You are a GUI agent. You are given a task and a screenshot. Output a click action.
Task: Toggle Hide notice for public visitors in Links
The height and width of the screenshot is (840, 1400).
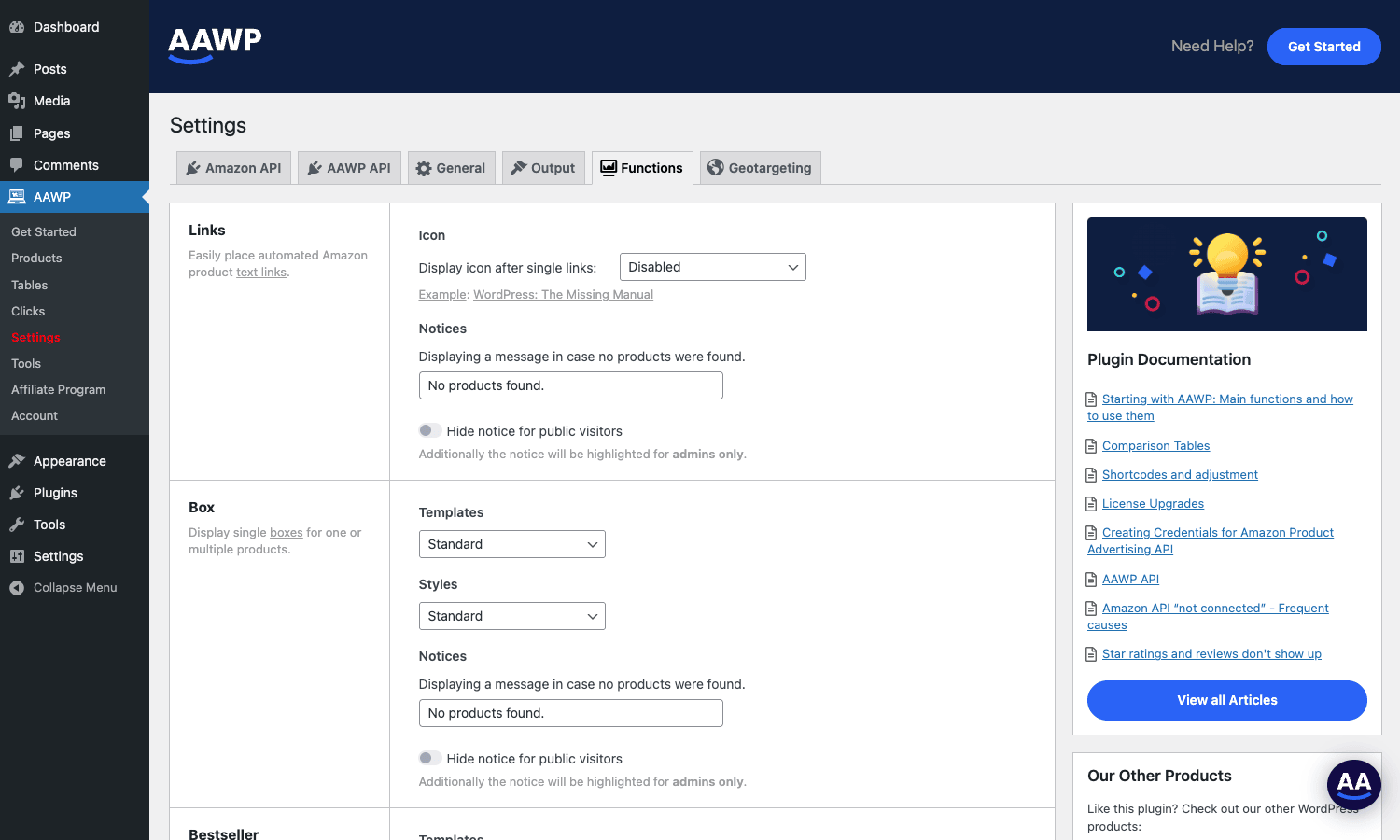click(x=430, y=430)
